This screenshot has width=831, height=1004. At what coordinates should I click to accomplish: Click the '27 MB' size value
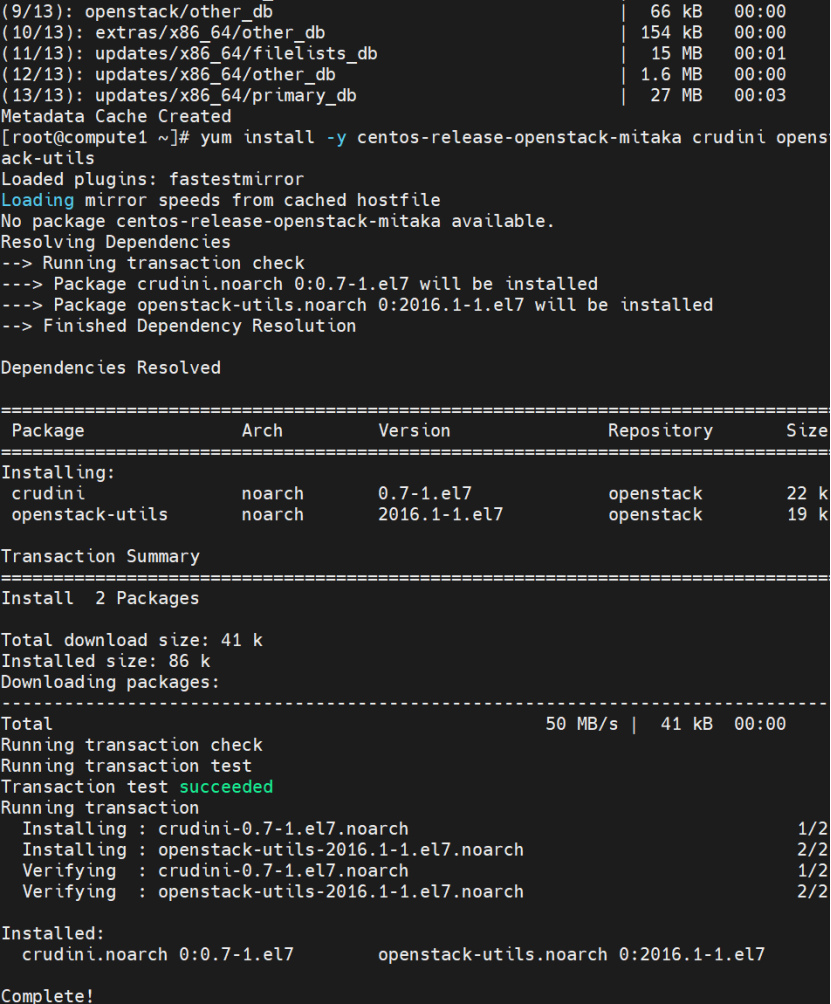(676, 95)
